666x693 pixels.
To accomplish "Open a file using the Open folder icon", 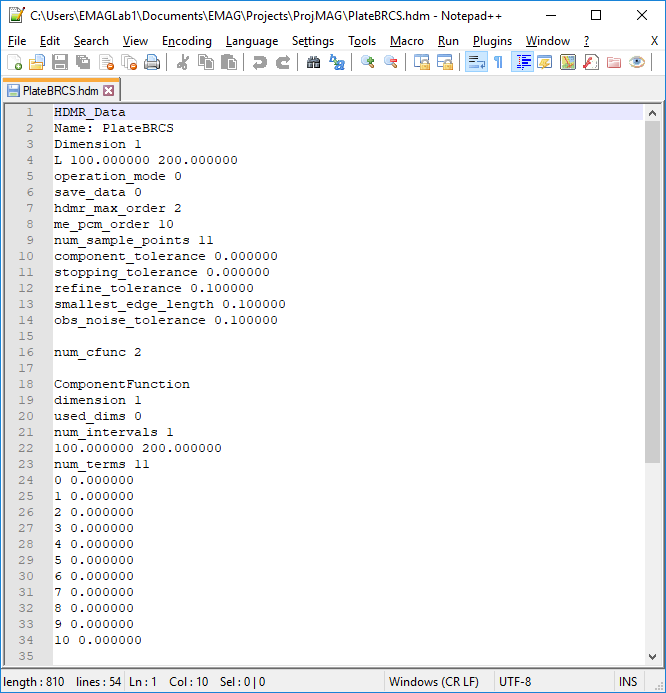I will [x=37, y=62].
